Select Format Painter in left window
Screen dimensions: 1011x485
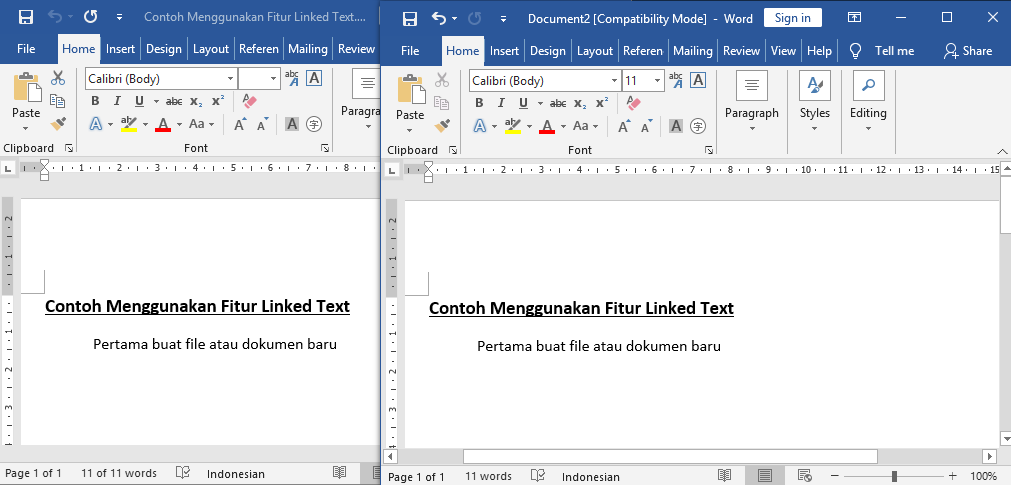tap(58, 123)
